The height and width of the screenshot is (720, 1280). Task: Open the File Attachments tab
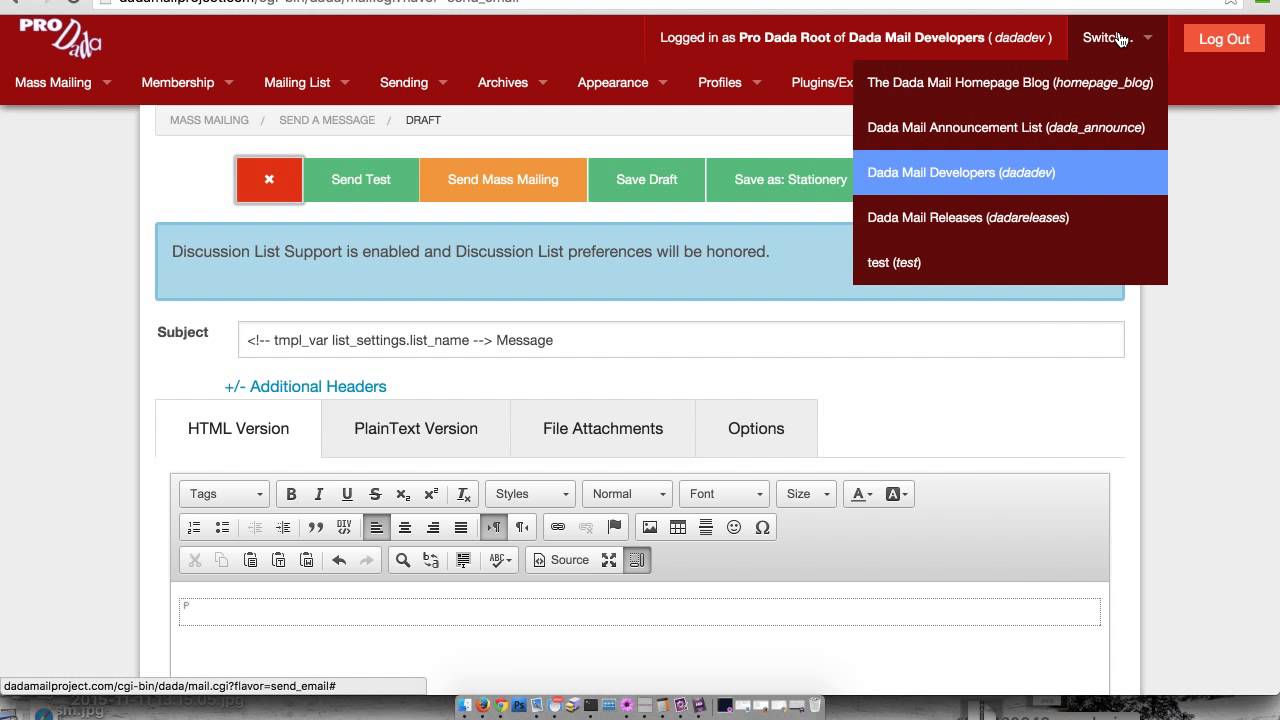tap(603, 428)
